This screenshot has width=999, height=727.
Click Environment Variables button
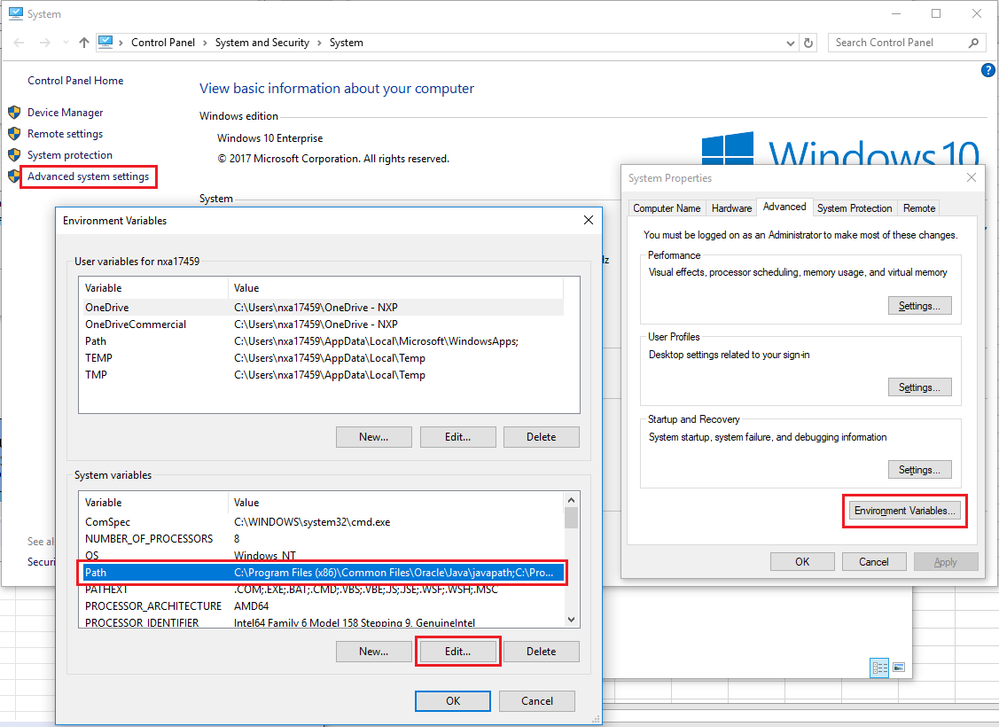[905, 511]
